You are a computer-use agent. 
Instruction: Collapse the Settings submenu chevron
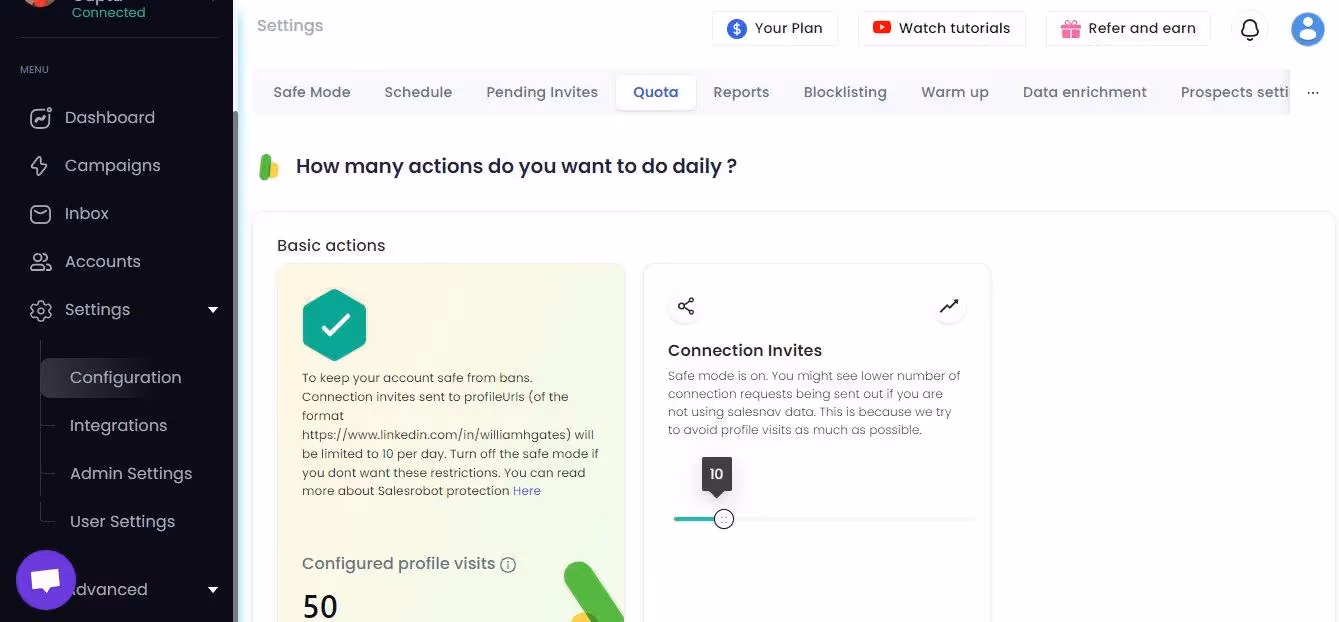click(212, 309)
